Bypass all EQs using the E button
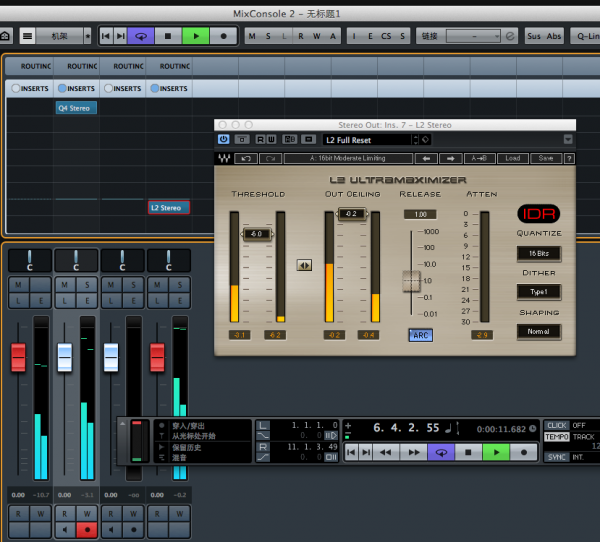 coord(370,36)
